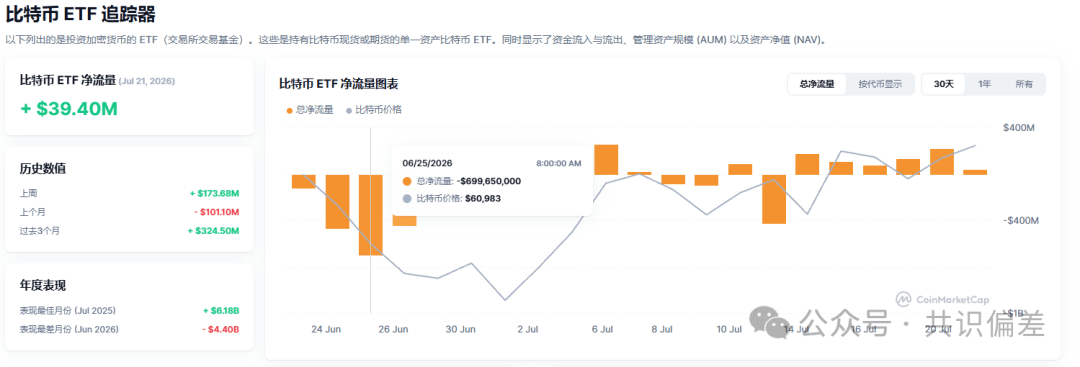Click the tall positive bar at 6 Jul

[605, 160]
